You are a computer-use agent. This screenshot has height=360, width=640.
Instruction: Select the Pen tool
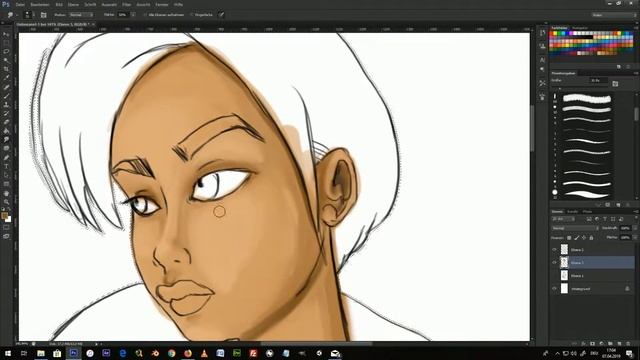6,158
